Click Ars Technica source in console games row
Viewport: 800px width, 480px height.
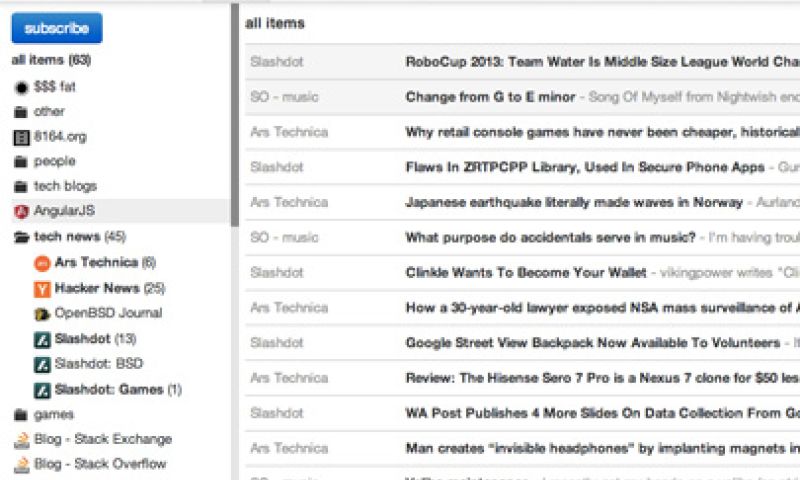(289, 132)
